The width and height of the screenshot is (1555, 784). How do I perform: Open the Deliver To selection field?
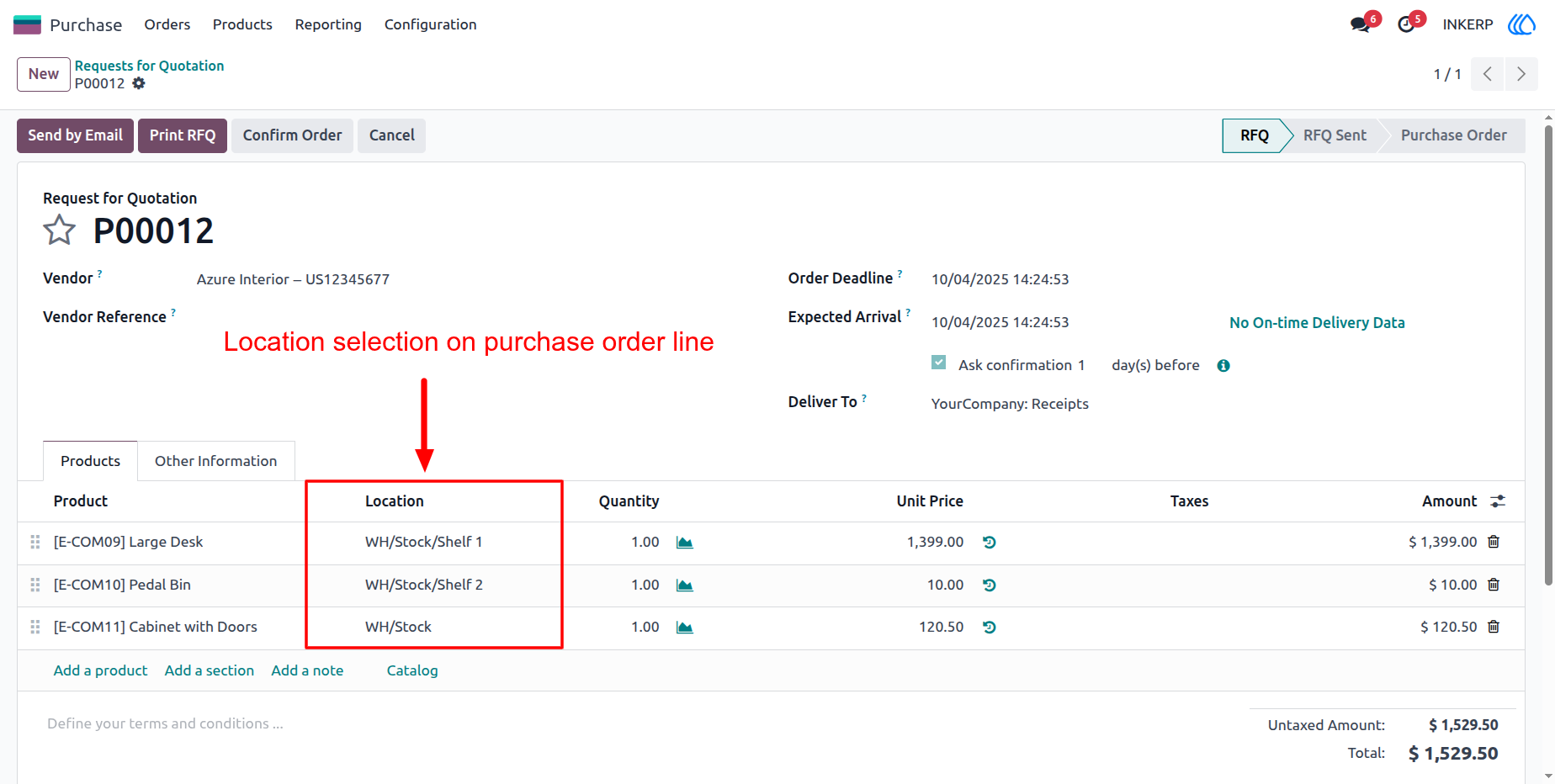[x=1010, y=404]
